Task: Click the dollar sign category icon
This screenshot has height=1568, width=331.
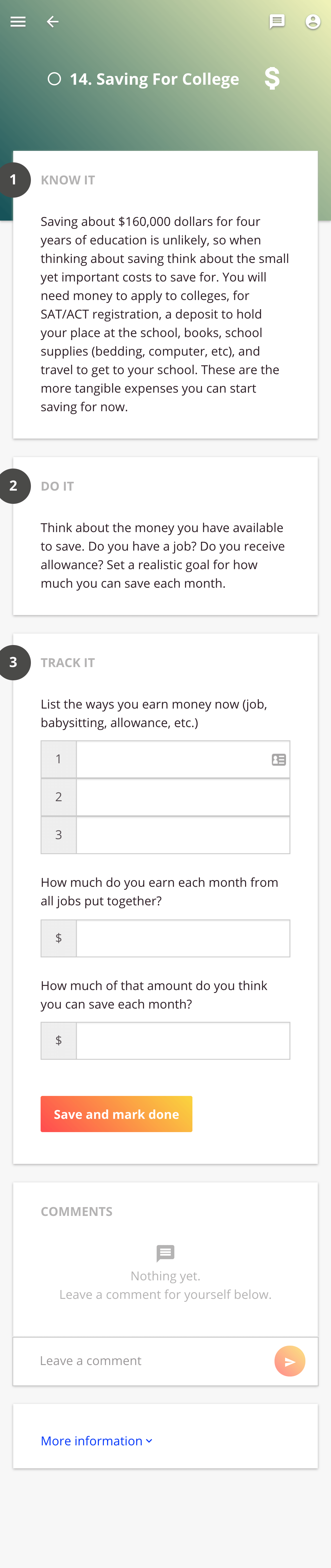Action: point(272,79)
